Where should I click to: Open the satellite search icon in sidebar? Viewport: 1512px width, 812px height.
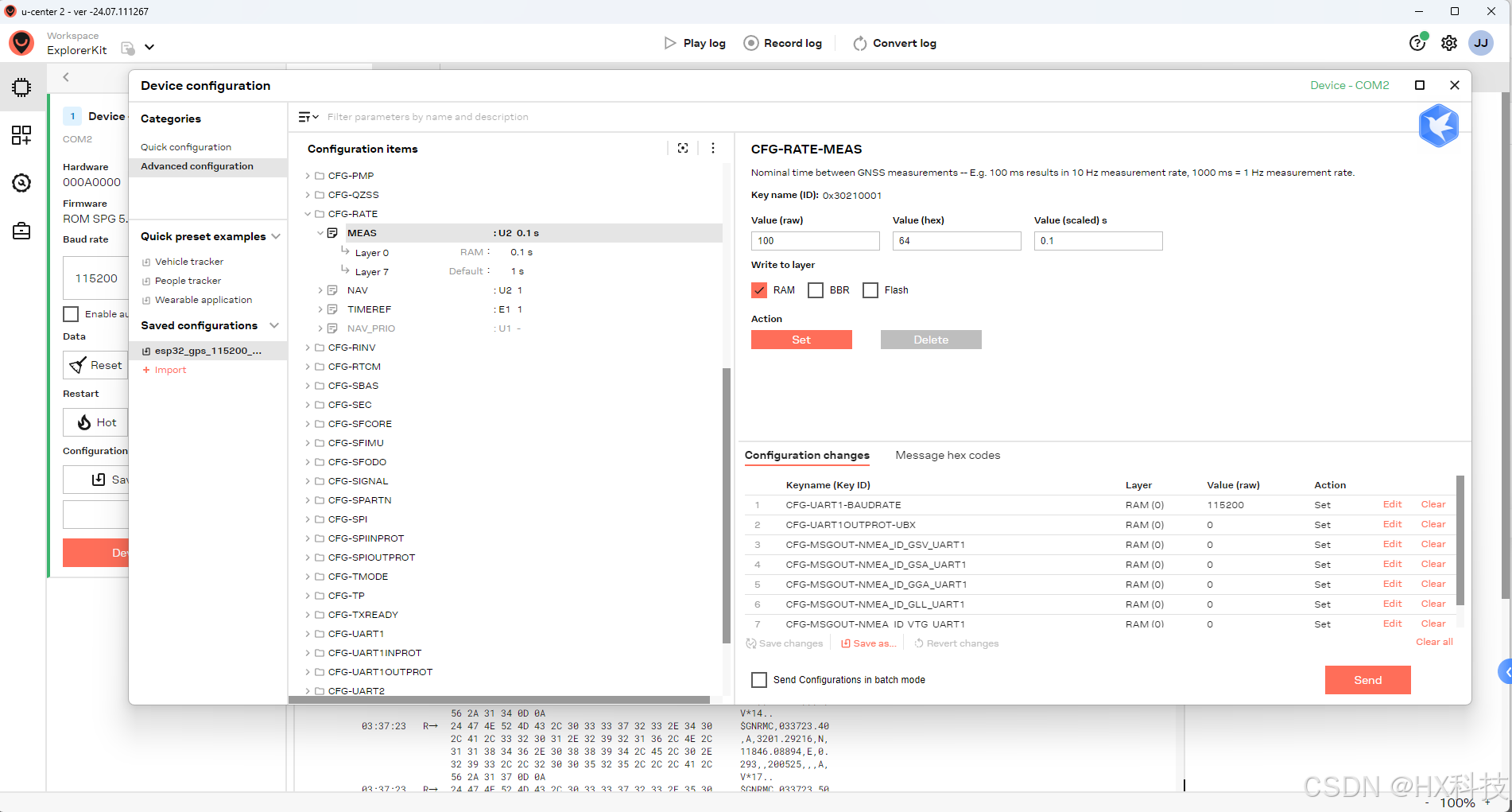[x=21, y=183]
